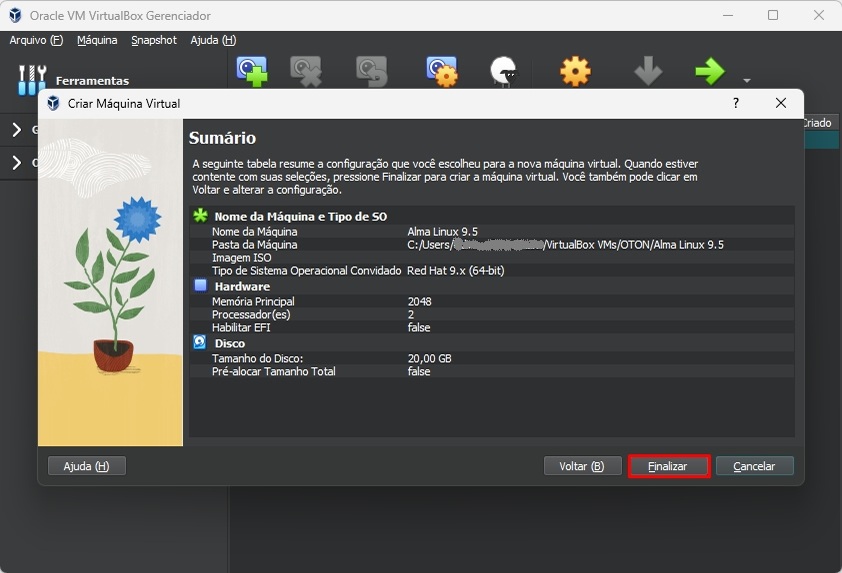This screenshot has height=573, width=842.
Task: Click the Disco section header
Action: coord(230,343)
